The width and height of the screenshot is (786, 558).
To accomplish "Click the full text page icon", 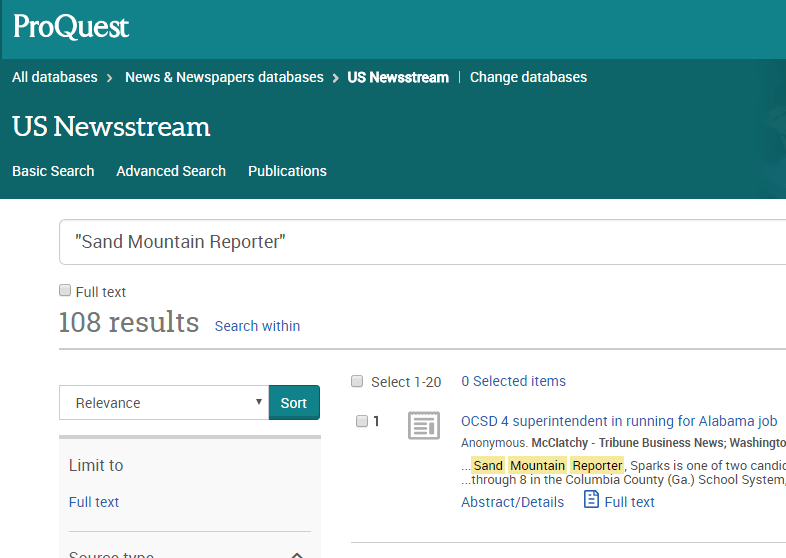I will click(x=591, y=500).
